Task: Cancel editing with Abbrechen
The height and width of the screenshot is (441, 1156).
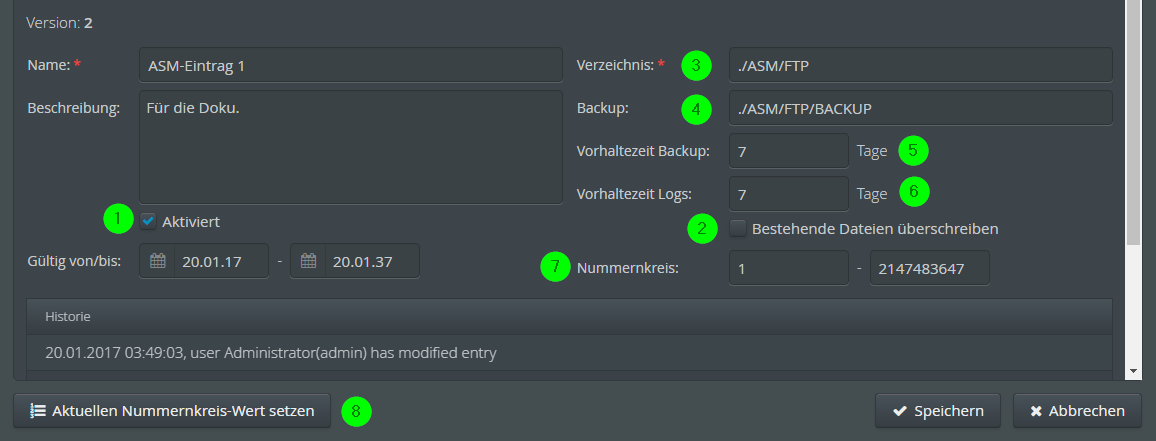Action: pos(1077,411)
